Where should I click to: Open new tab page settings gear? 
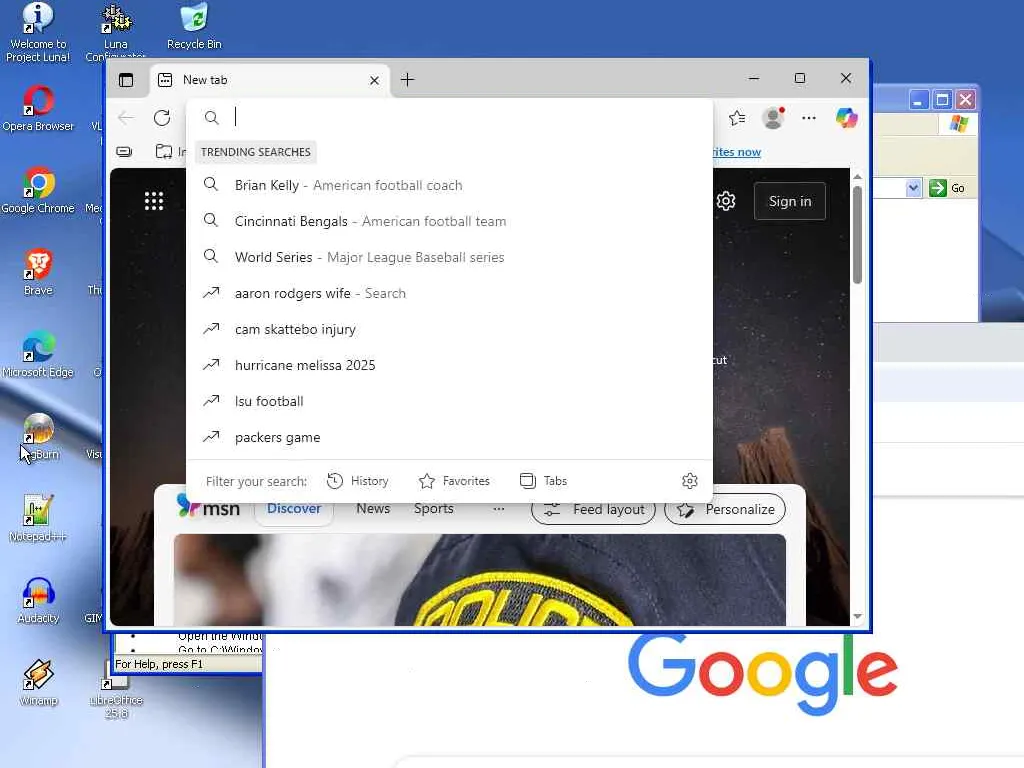[x=726, y=201]
